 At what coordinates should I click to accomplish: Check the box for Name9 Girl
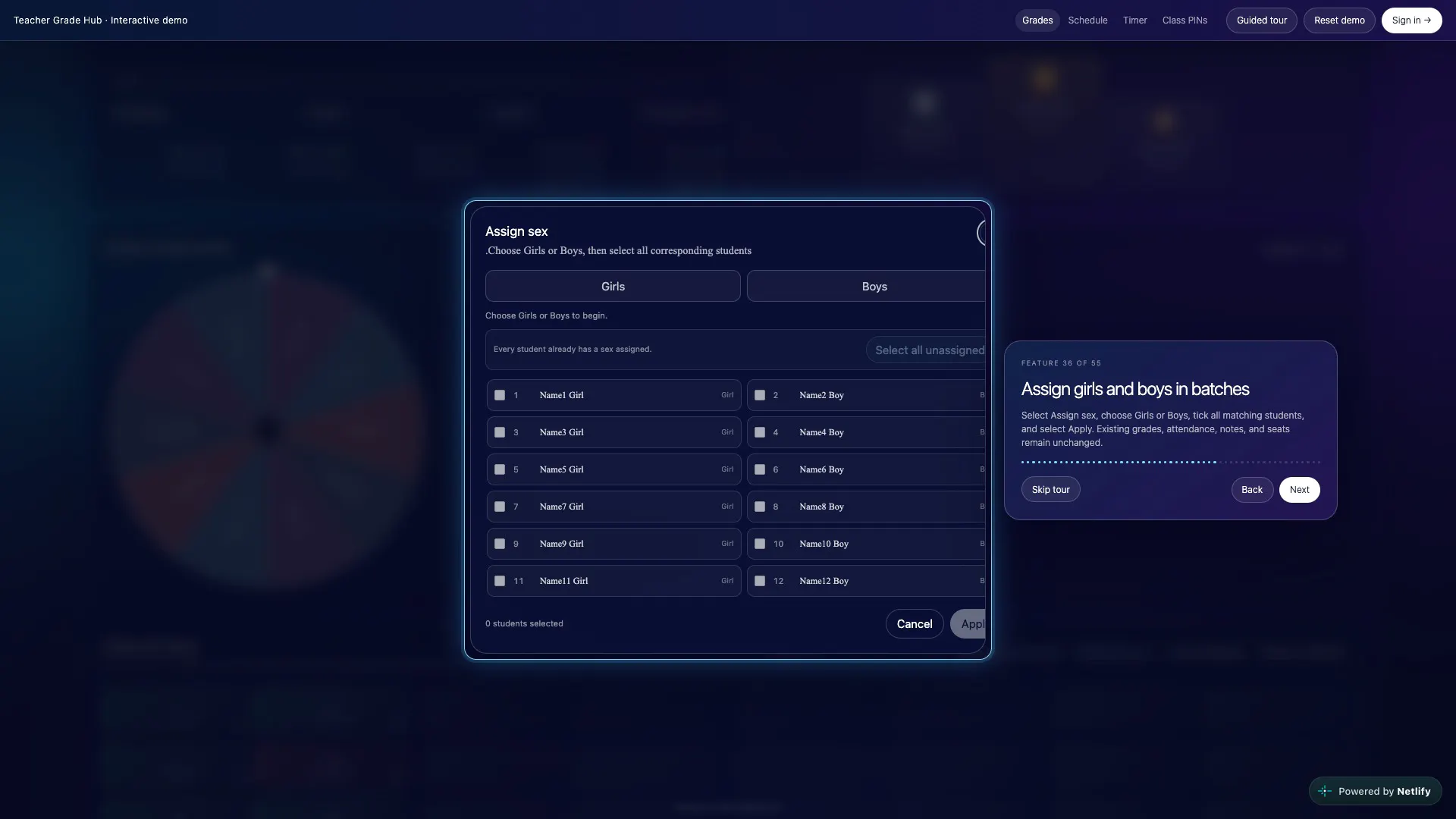tap(500, 544)
